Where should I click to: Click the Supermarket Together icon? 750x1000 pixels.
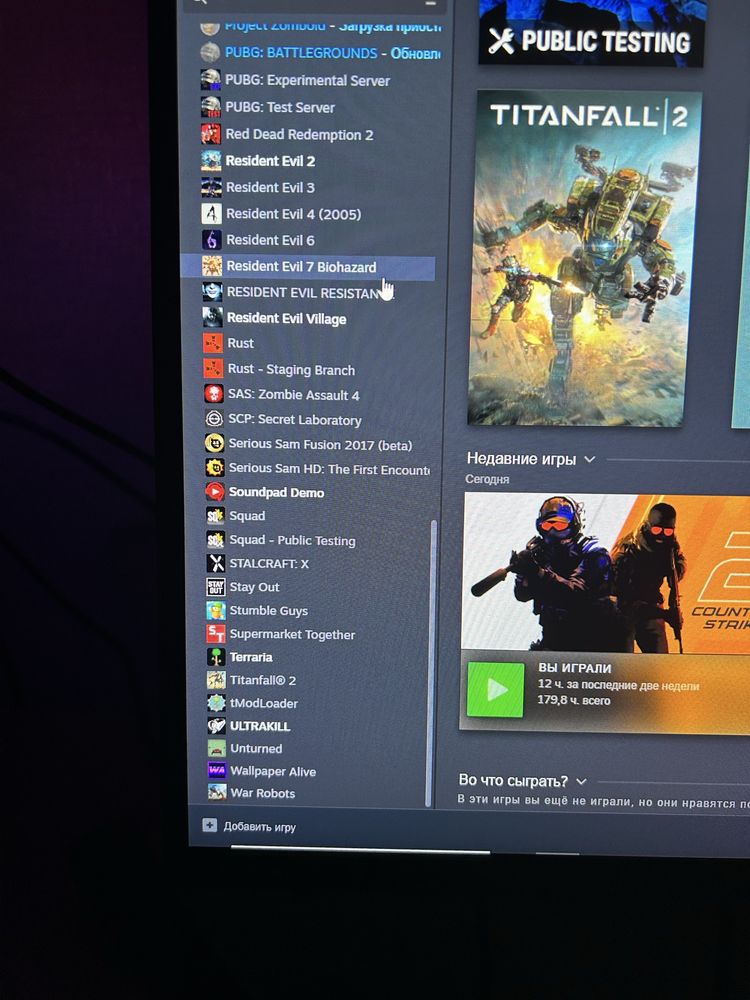[216, 634]
